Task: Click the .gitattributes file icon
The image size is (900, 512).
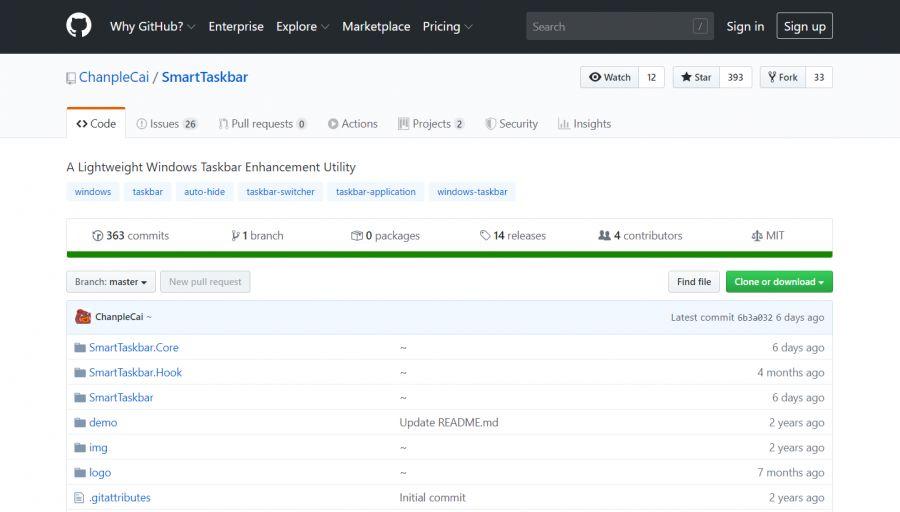Action: 80,497
